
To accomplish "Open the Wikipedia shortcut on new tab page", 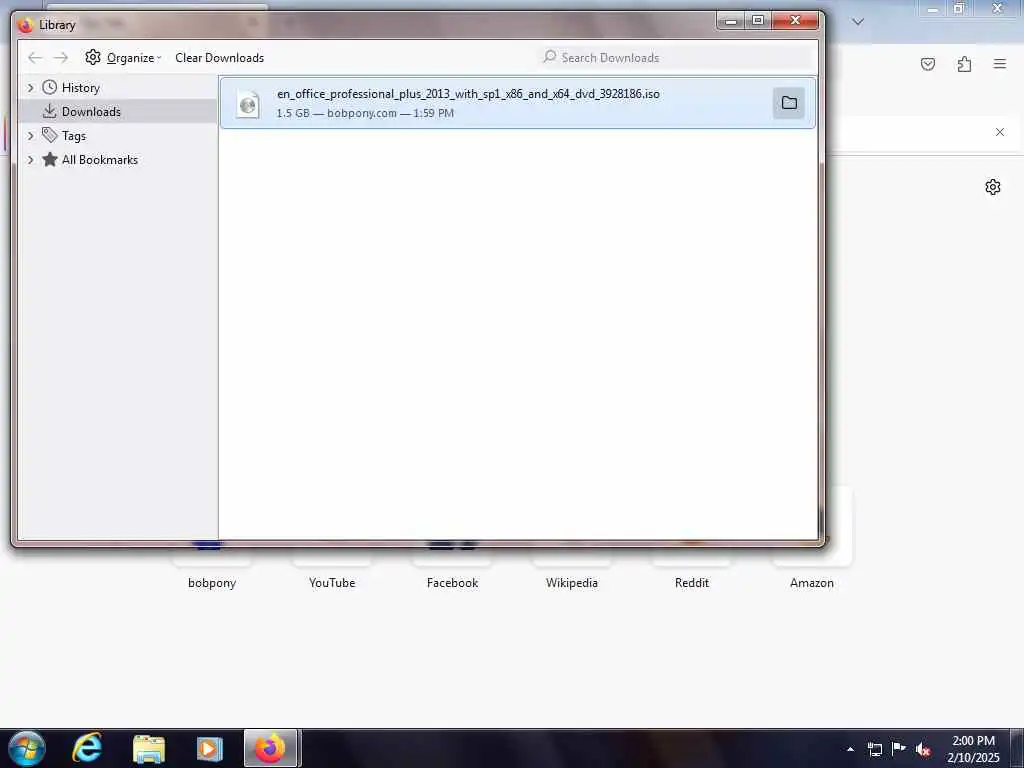I will point(572,583).
